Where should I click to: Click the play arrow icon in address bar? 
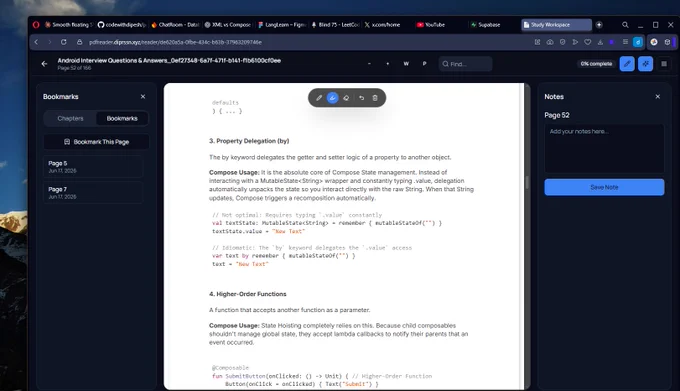pos(575,42)
